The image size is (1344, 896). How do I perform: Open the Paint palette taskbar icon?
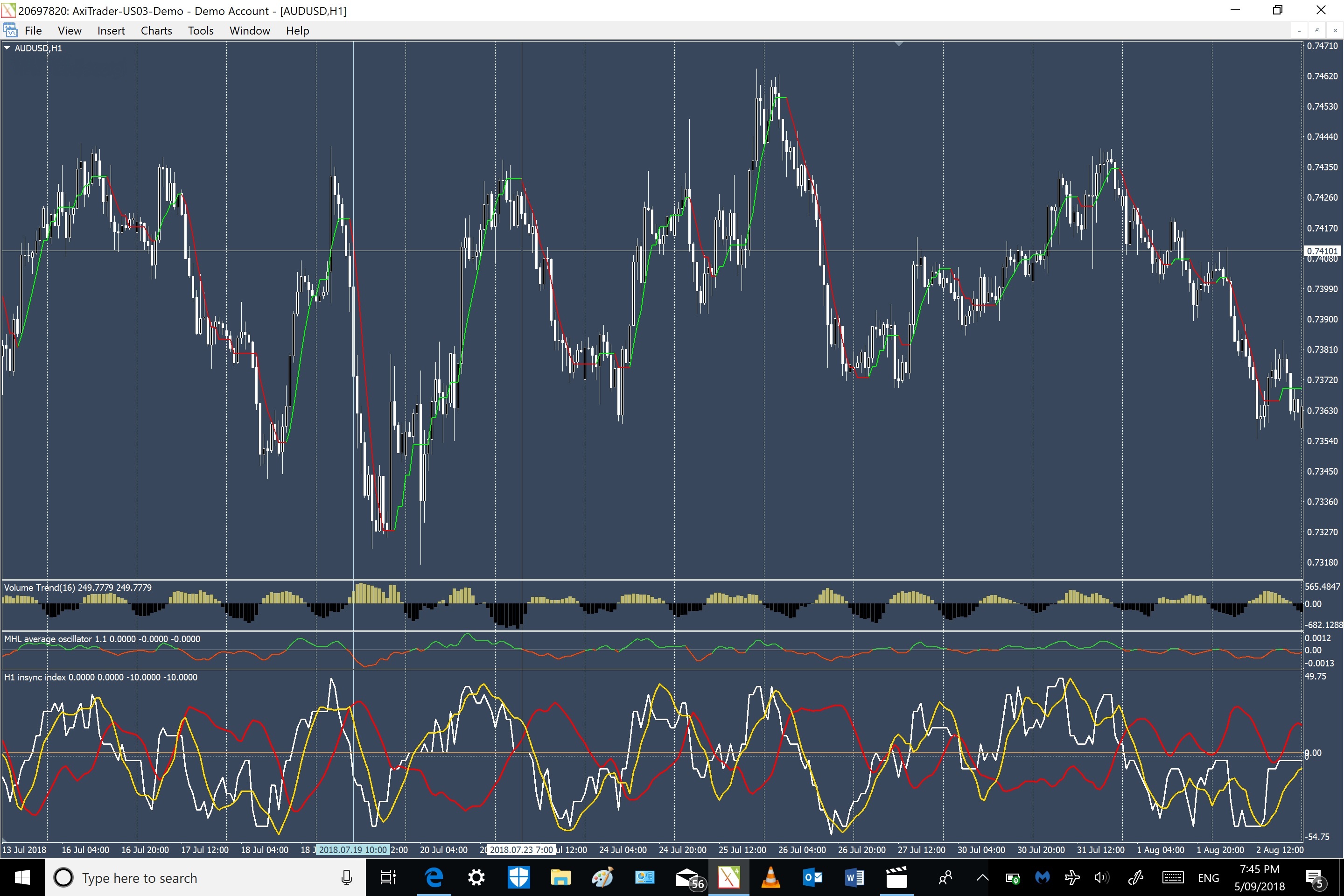click(x=602, y=878)
